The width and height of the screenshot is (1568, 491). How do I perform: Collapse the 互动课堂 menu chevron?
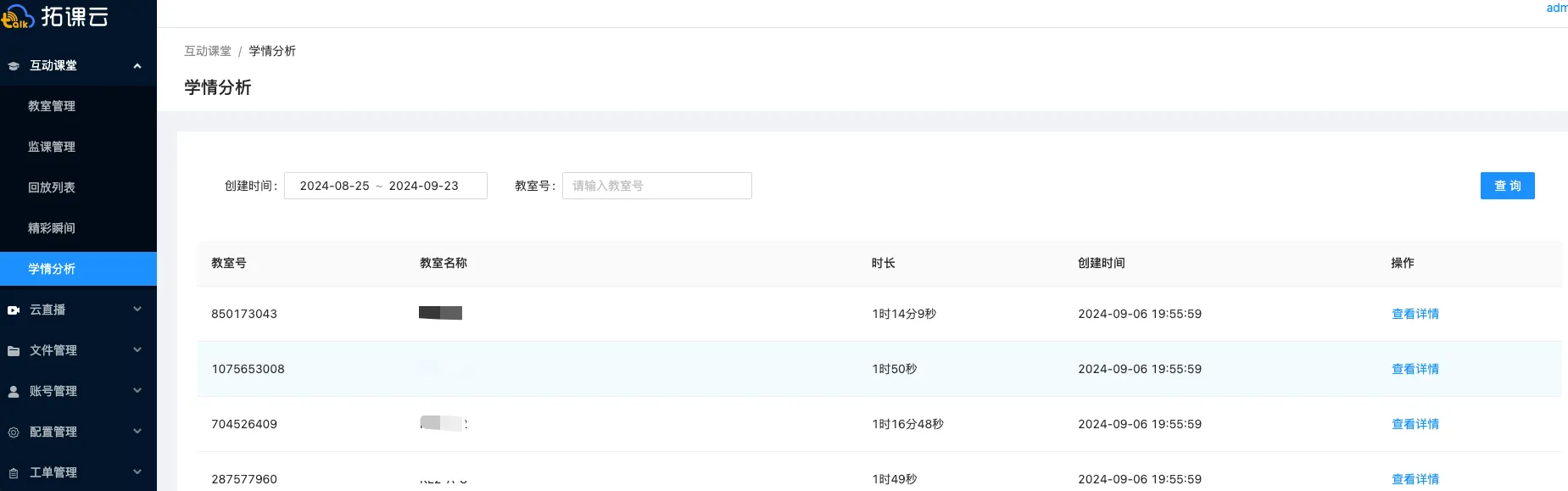(x=137, y=66)
